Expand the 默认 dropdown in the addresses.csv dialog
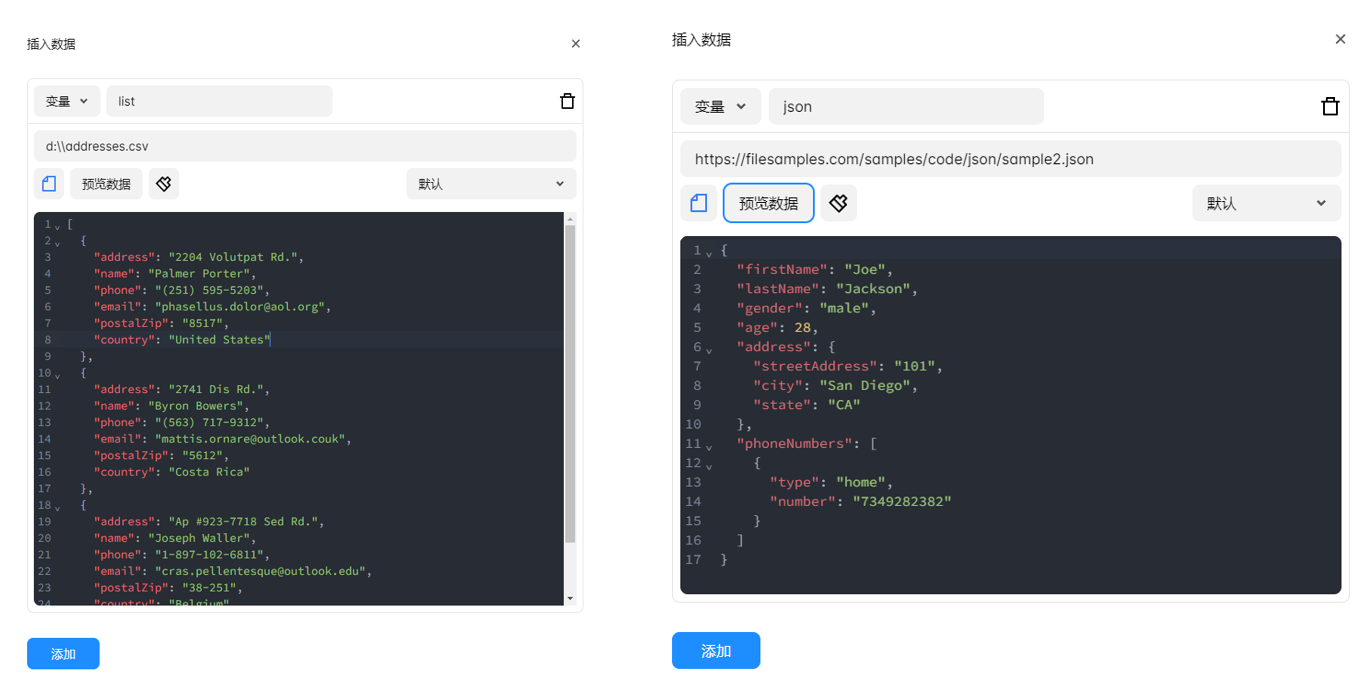 coord(491,184)
